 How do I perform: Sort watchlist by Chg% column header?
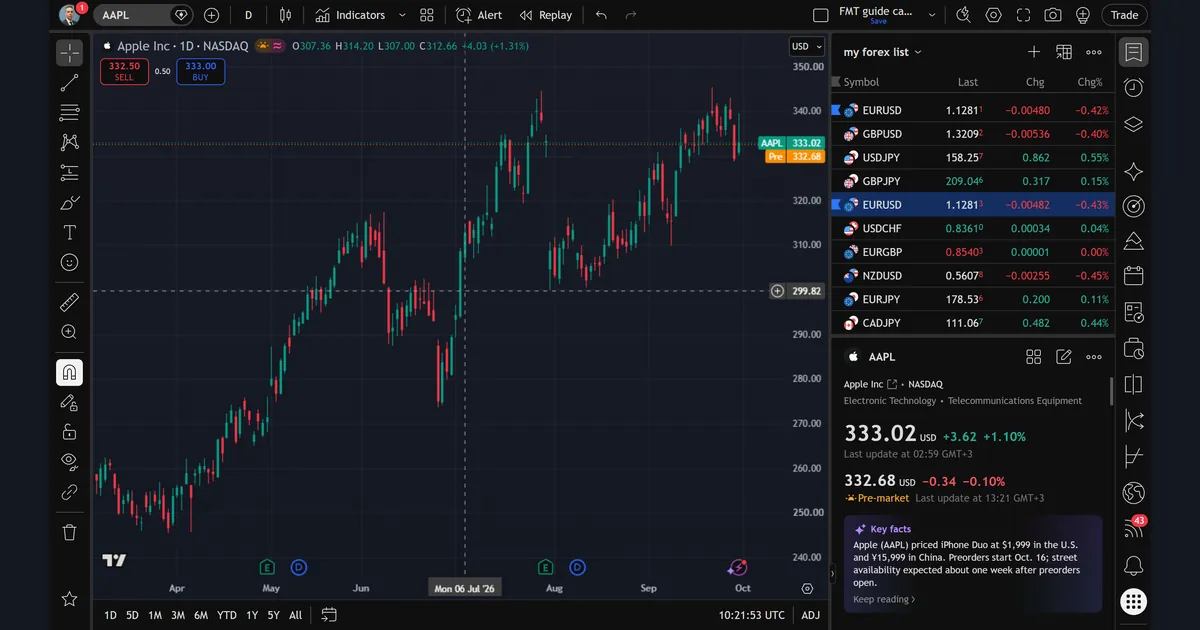pos(1089,82)
